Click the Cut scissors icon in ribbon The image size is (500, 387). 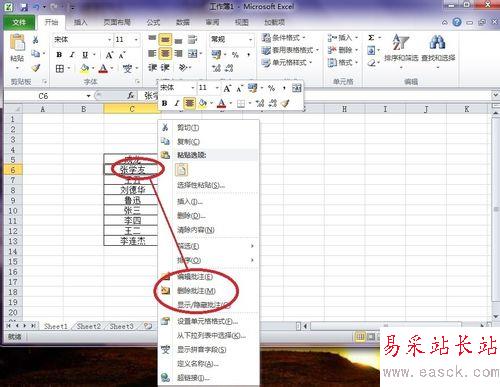click(x=35, y=40)
